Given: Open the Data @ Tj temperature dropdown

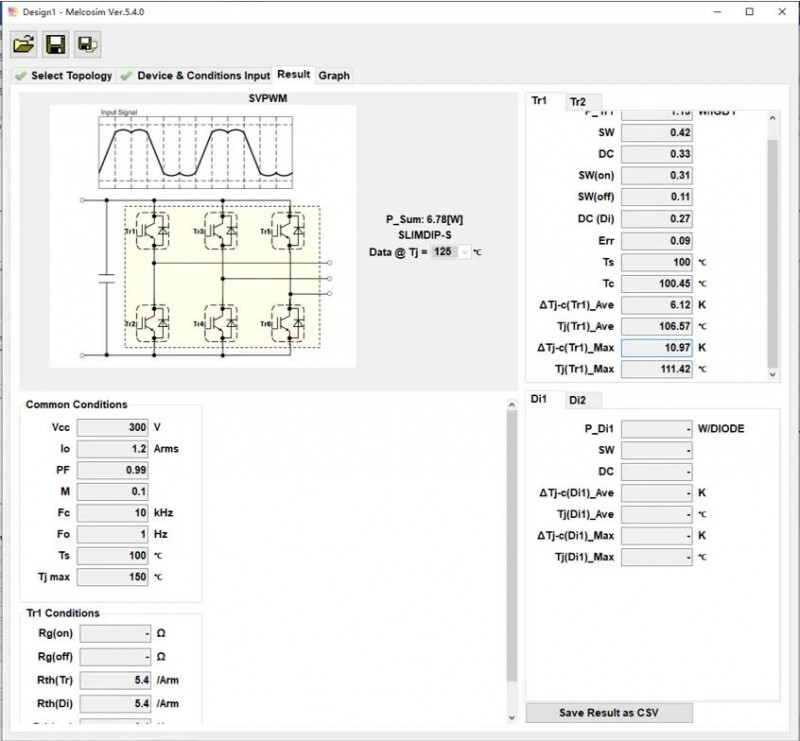Looking at the screenshot, I should coord(464,253).
